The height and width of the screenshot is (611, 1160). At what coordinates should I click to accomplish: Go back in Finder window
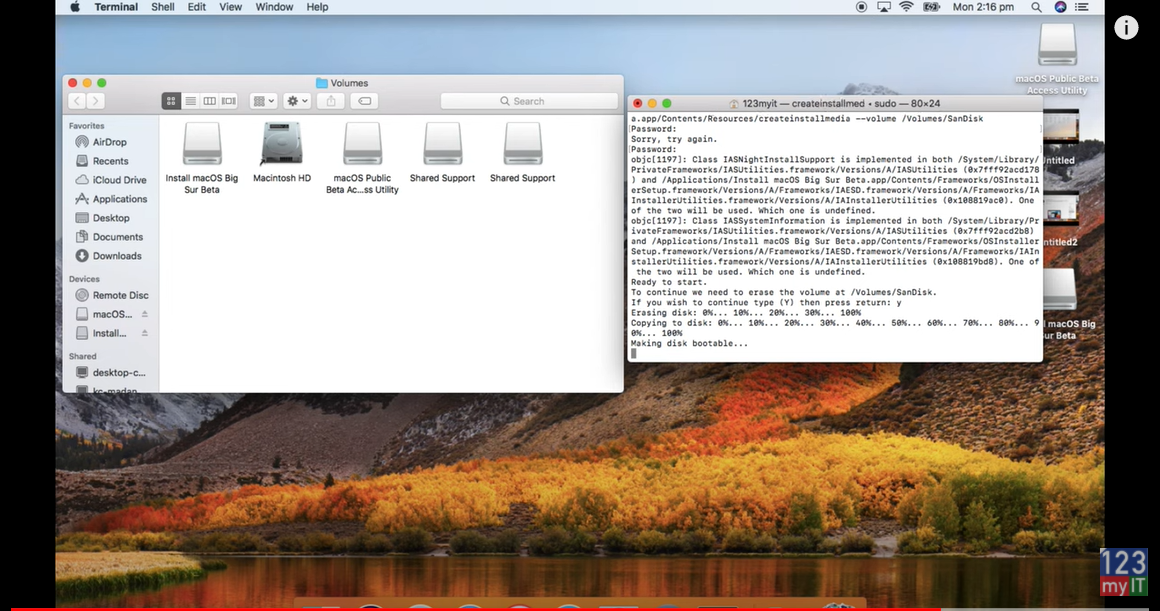(x=77, y=101)
